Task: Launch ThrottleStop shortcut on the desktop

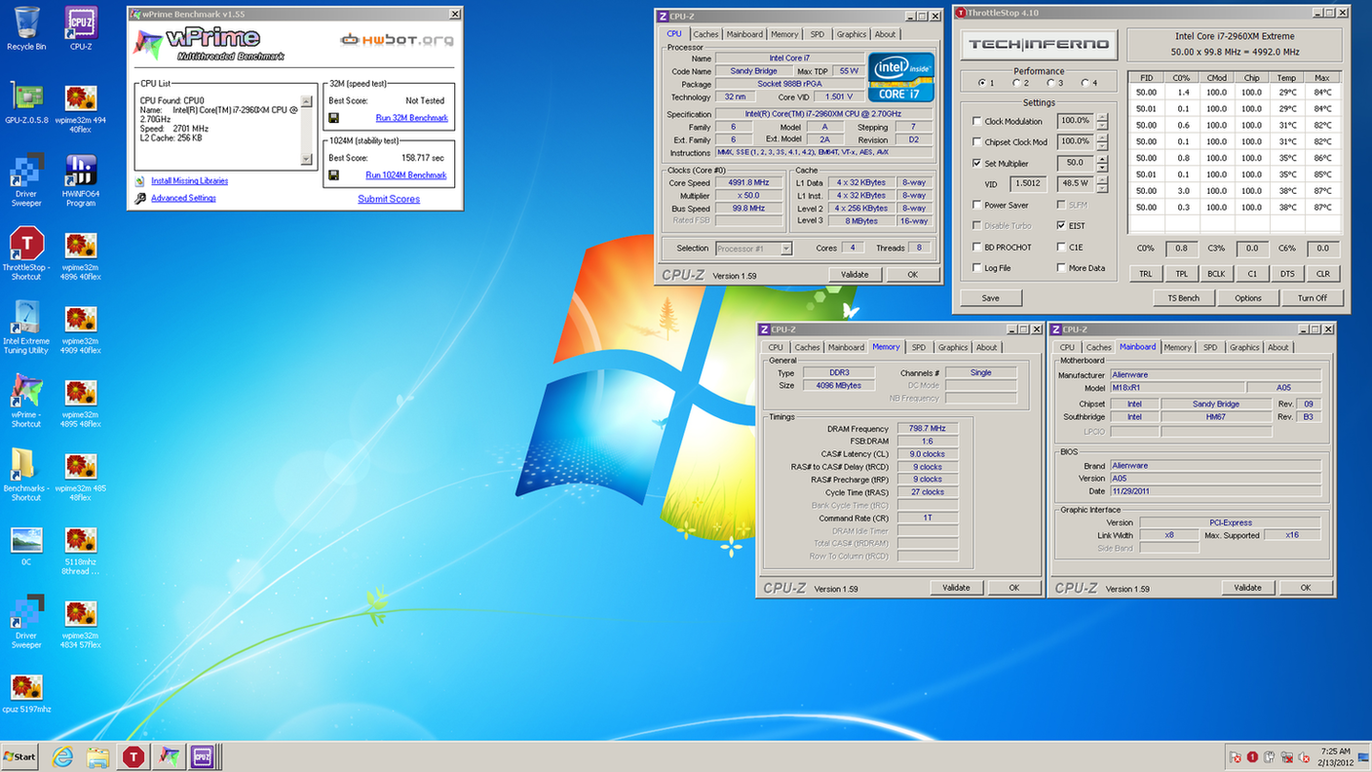Action: pyautogui.click(x=26, y=254)
